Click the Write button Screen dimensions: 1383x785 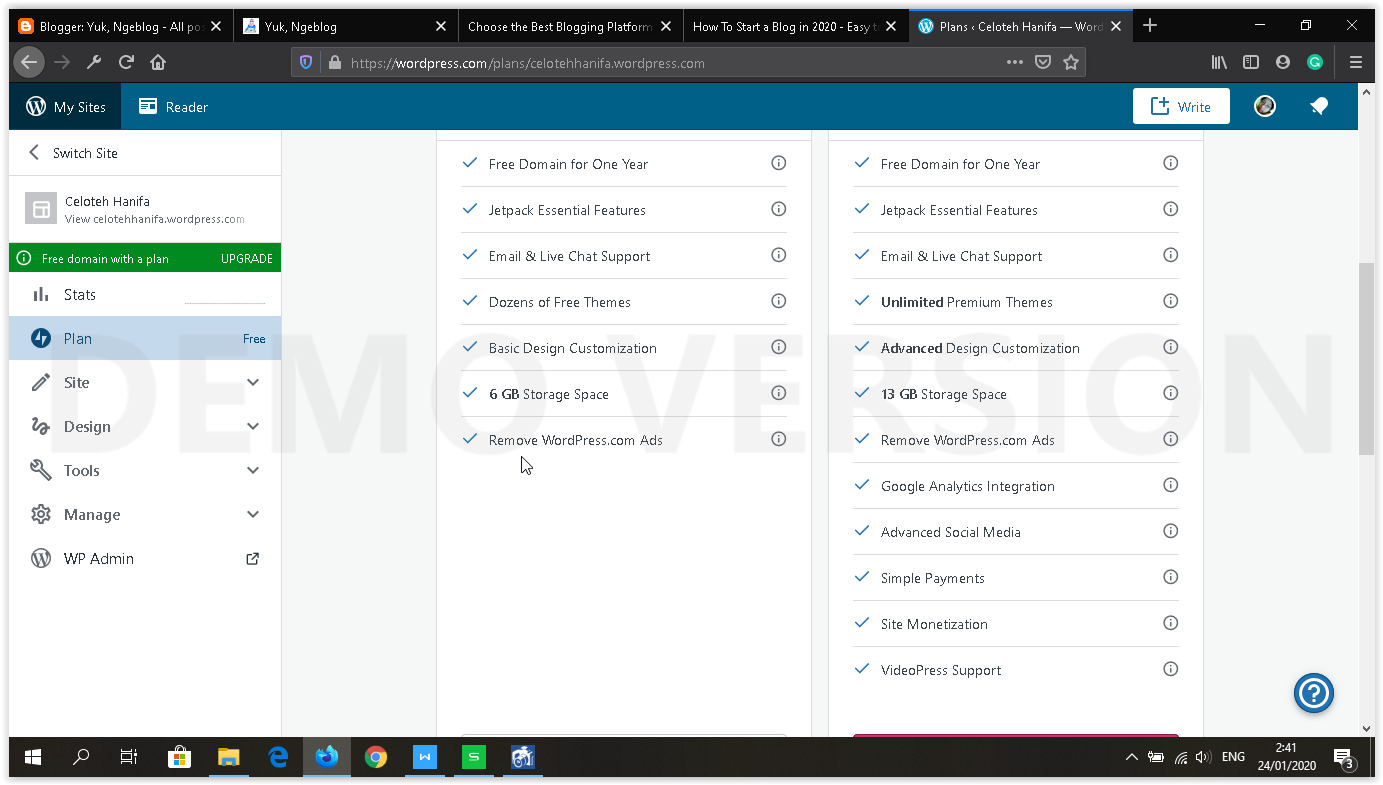[1181, 107]
